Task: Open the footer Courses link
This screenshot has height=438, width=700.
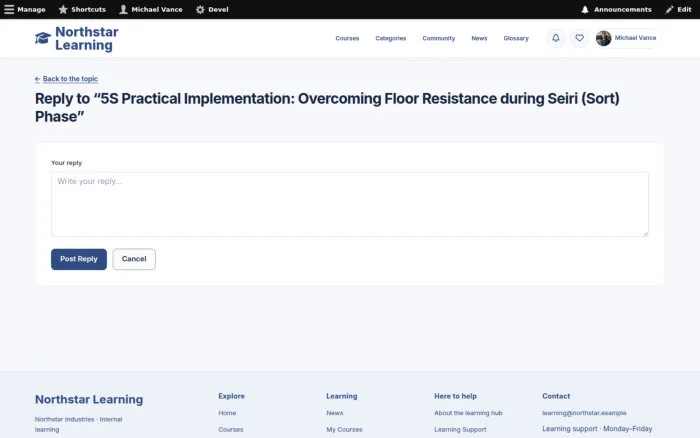Action: pos(231,430)
